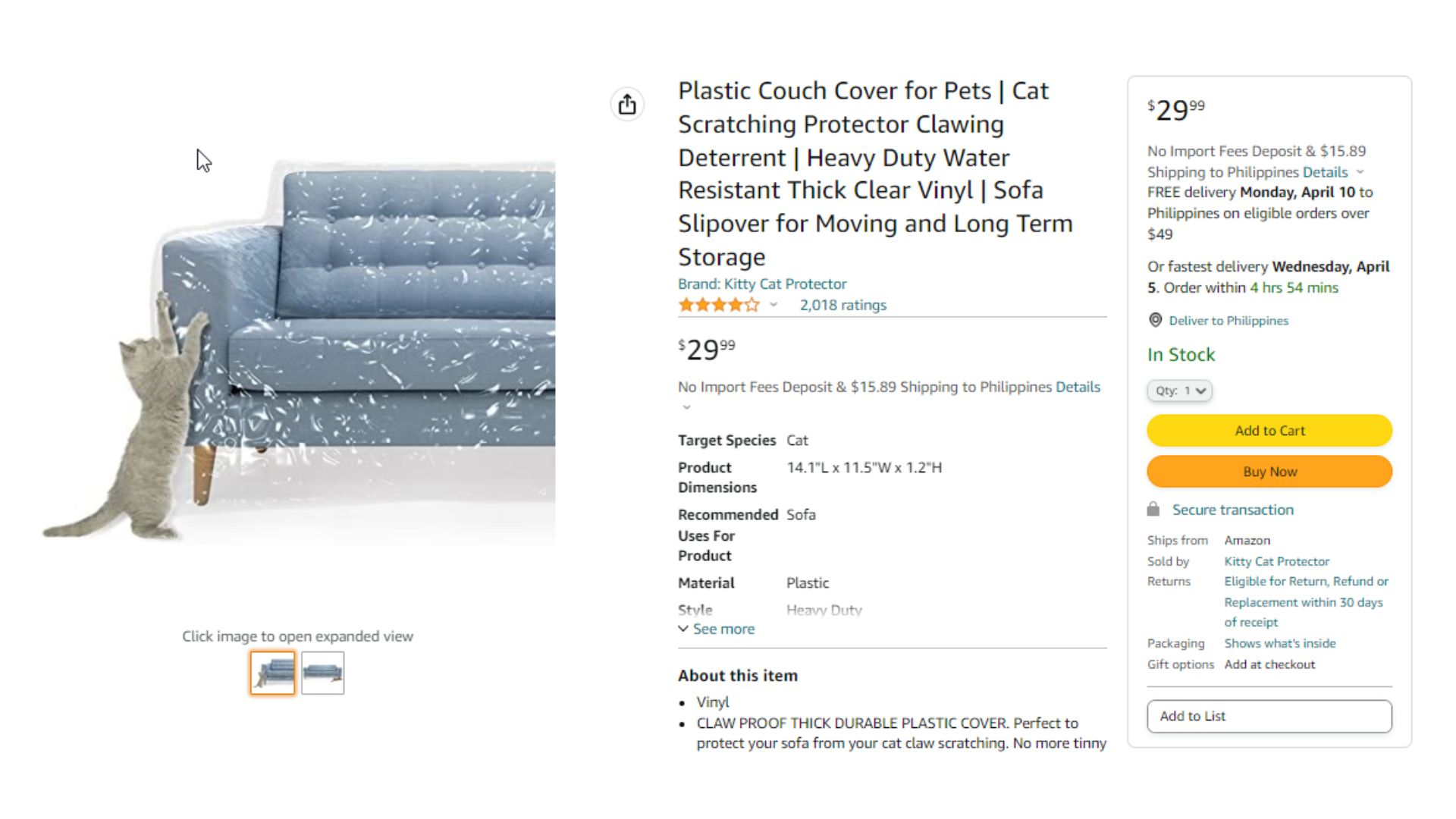
Task: Open the Deliver to Philippines link
Action: (x=1228, y=320)
